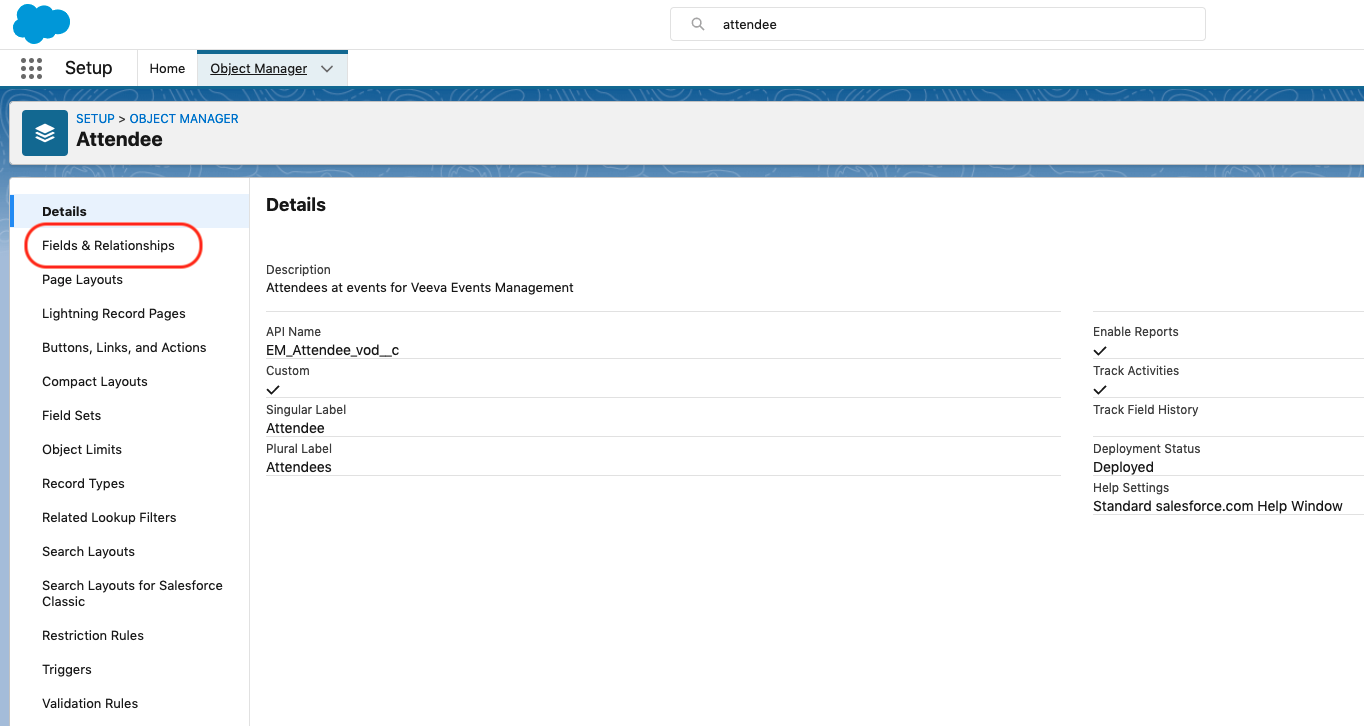The image size is (1364, 726).
Task: Click the Singular Label value Attendee
Action: pyautogui.click(x=295, y=428)
